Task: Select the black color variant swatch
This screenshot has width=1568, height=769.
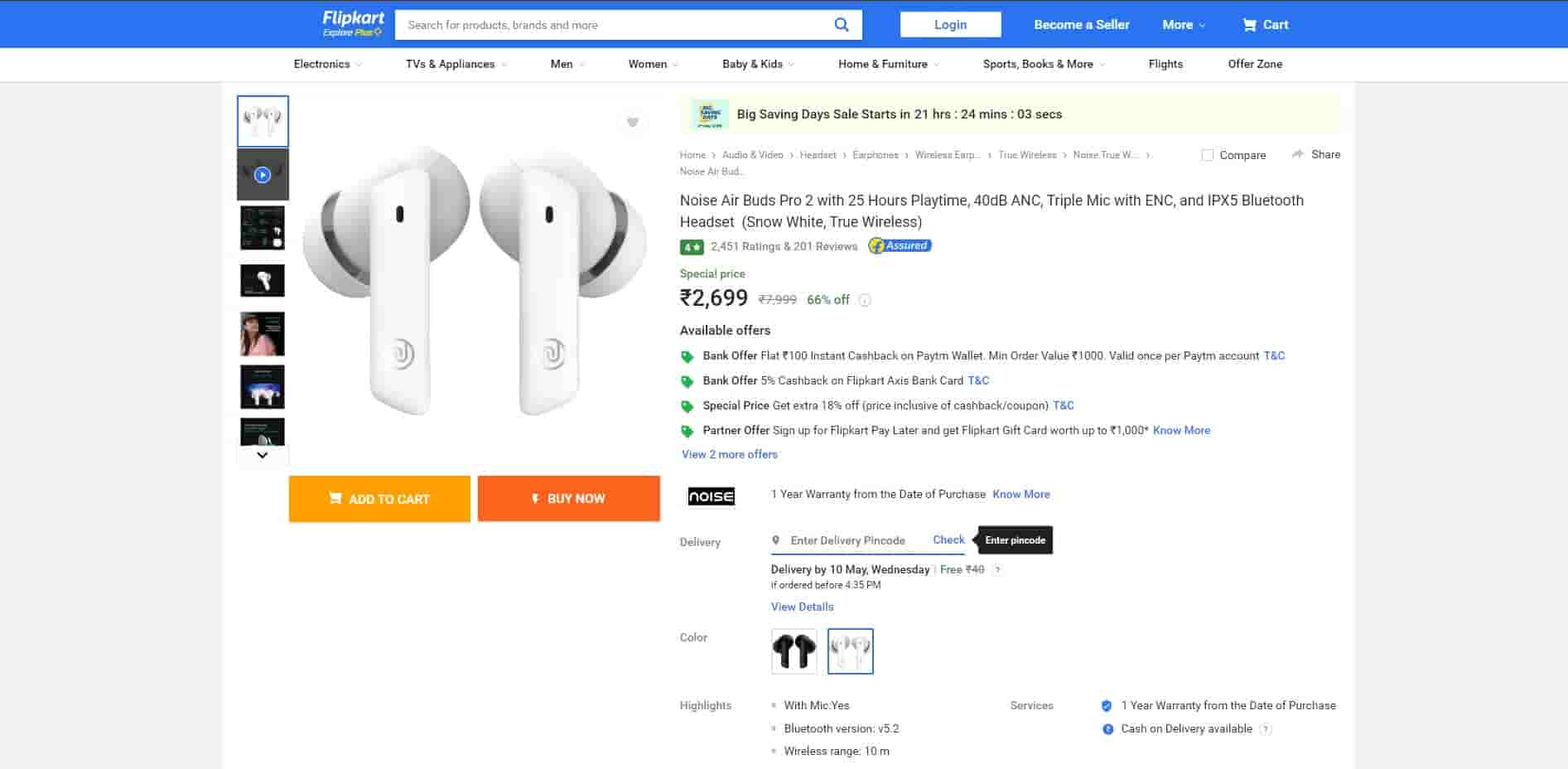Action: click(794, 651)
